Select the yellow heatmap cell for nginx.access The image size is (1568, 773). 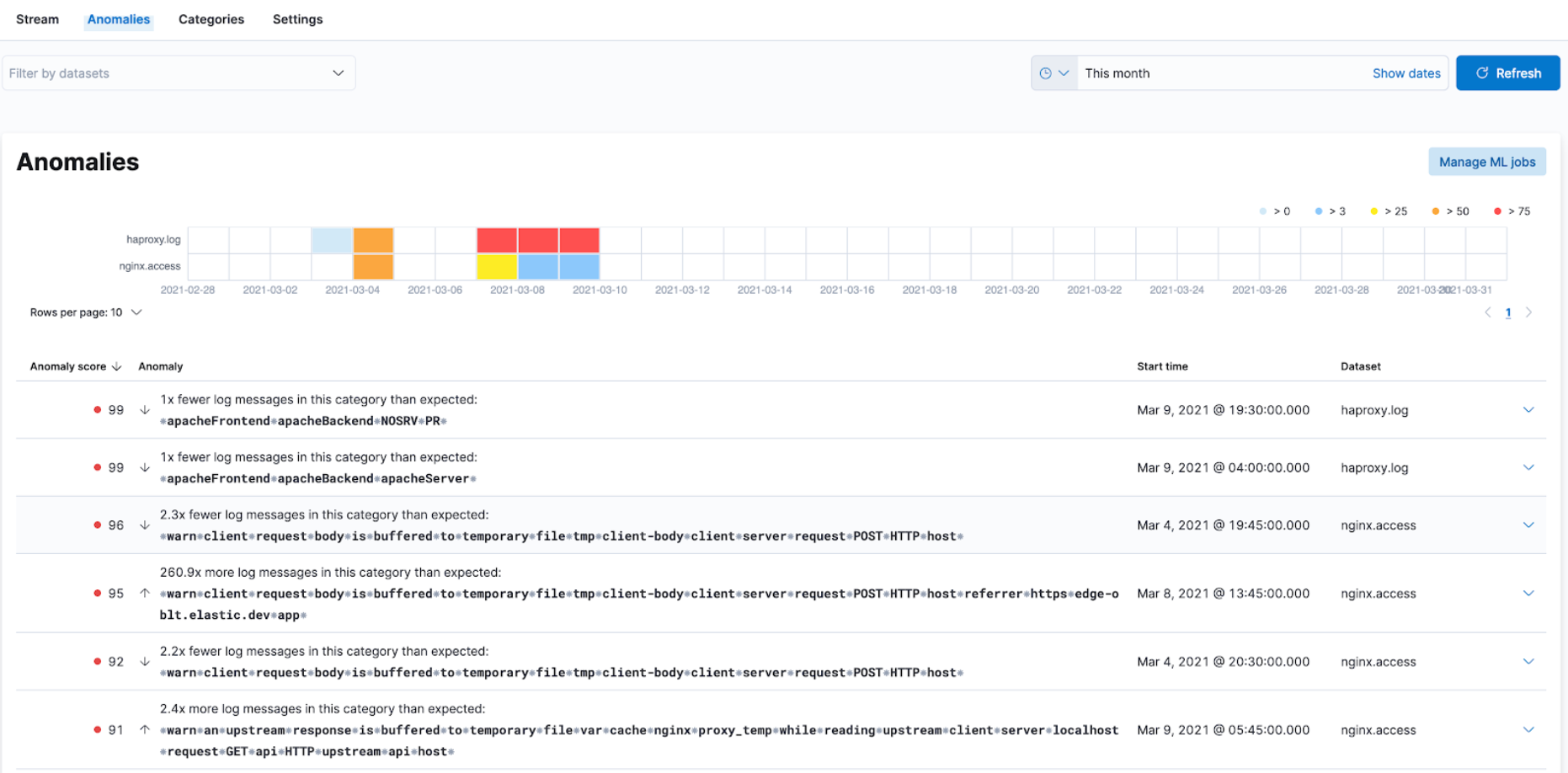click(x=497, y=265)
